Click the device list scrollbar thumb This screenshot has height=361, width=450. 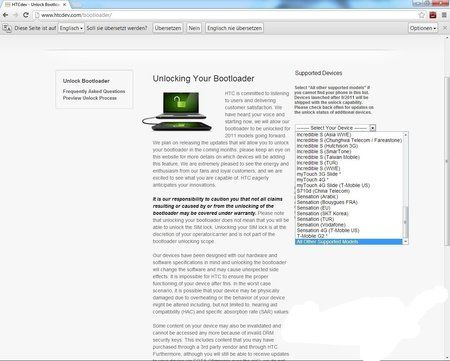click(406, 222)
